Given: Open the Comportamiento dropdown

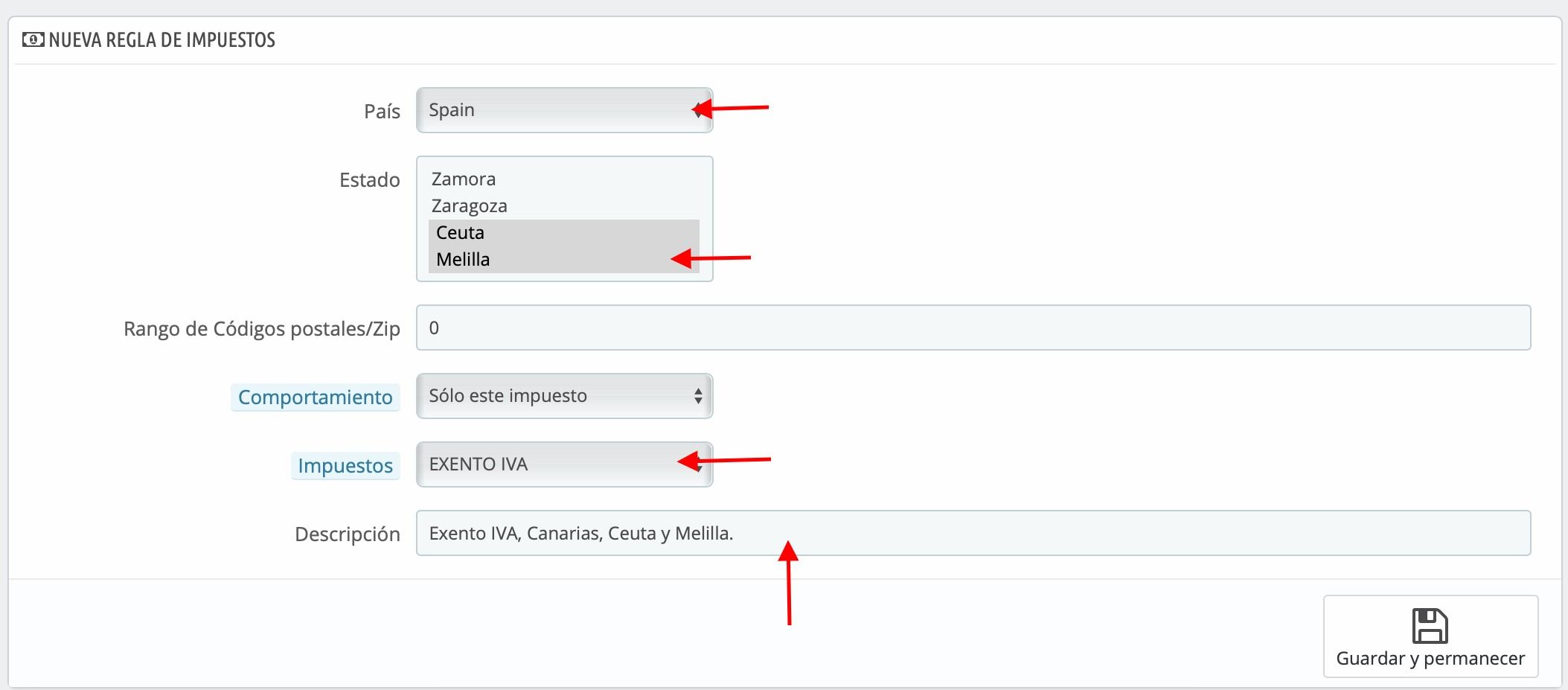Looking at the screenshot, I should (564, 396).
